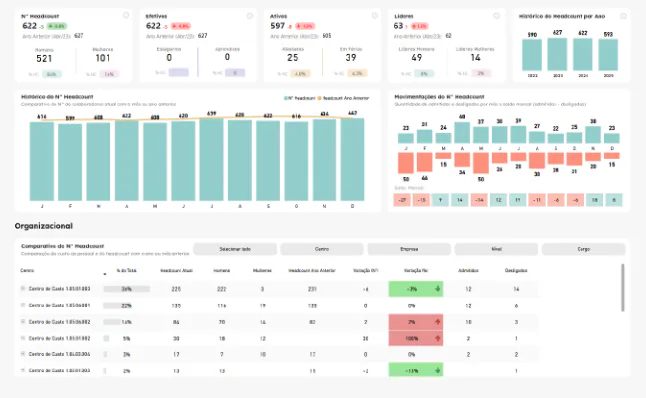Screen dimensions: 646x398
Task: Expand the cost center row with 14% of total
Action: click(23, 321)
